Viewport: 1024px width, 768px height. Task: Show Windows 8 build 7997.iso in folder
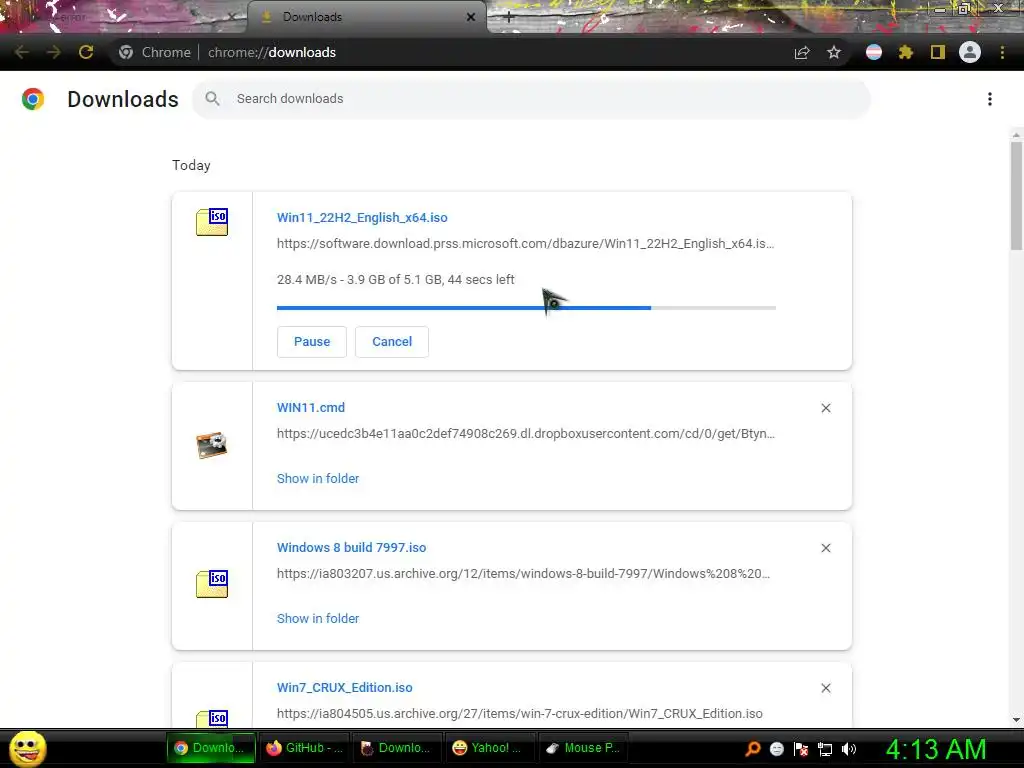pos(318,618)
